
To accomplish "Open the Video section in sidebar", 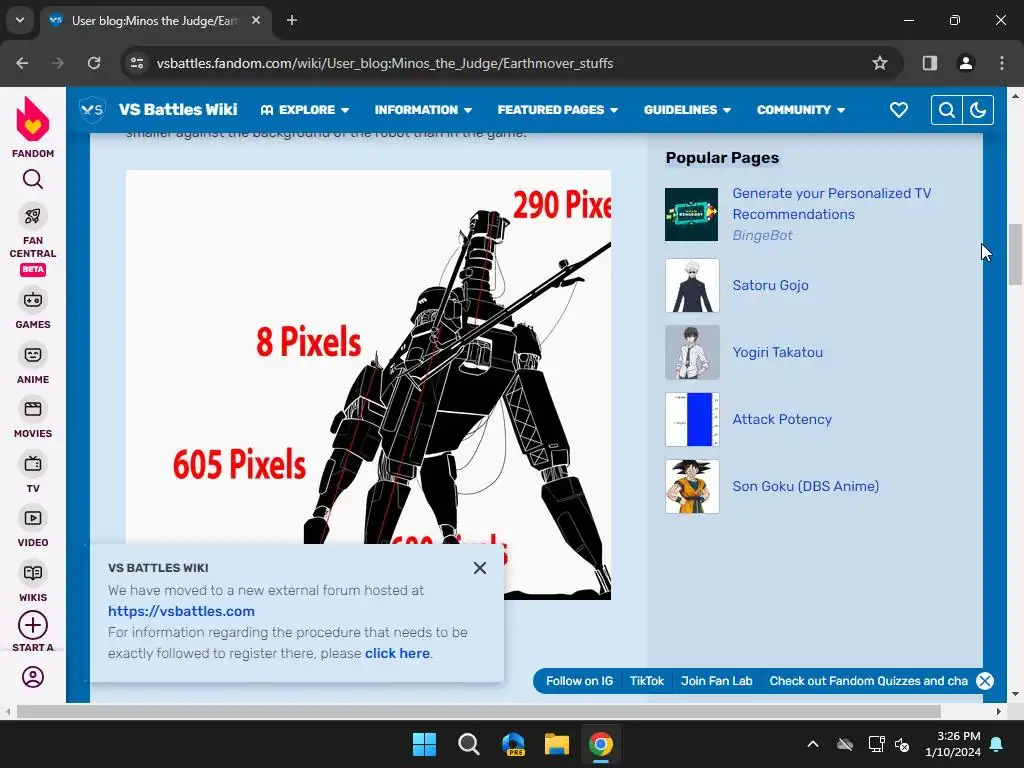I will (33, 519).
